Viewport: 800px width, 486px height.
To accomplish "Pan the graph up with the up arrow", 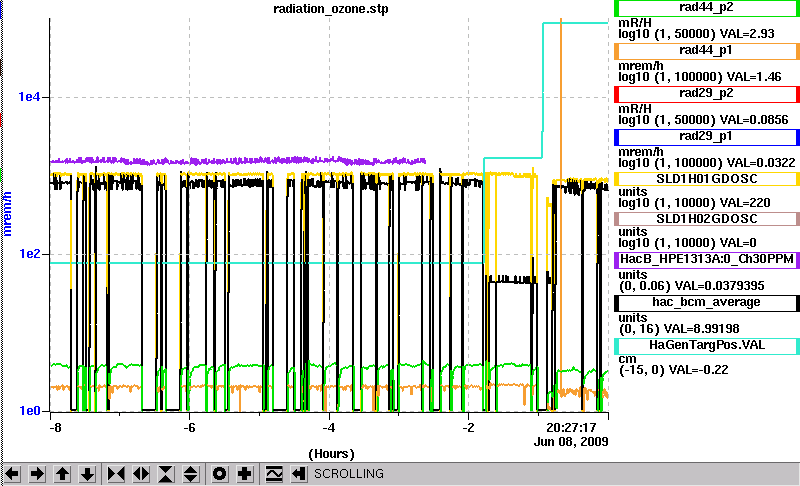I will [62, 474].
